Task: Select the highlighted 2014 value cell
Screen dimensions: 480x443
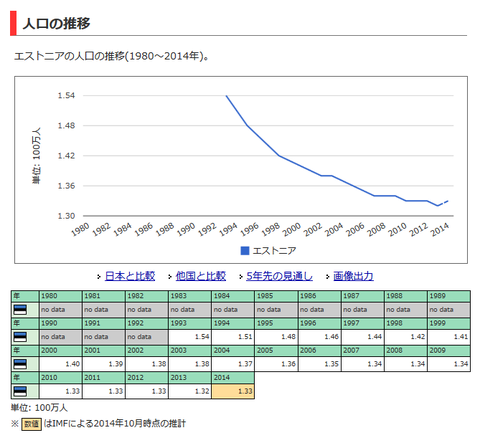Action: [x=233, y=391]
